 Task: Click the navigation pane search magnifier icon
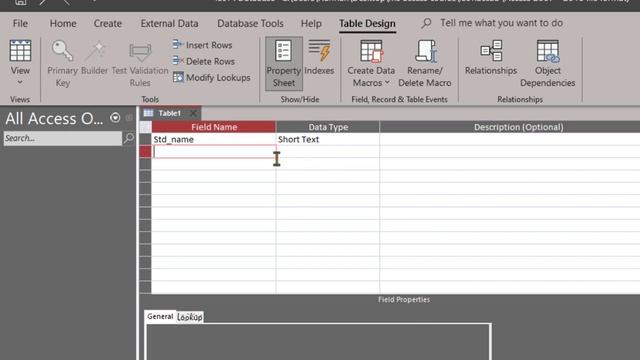[x=129, y=138]
